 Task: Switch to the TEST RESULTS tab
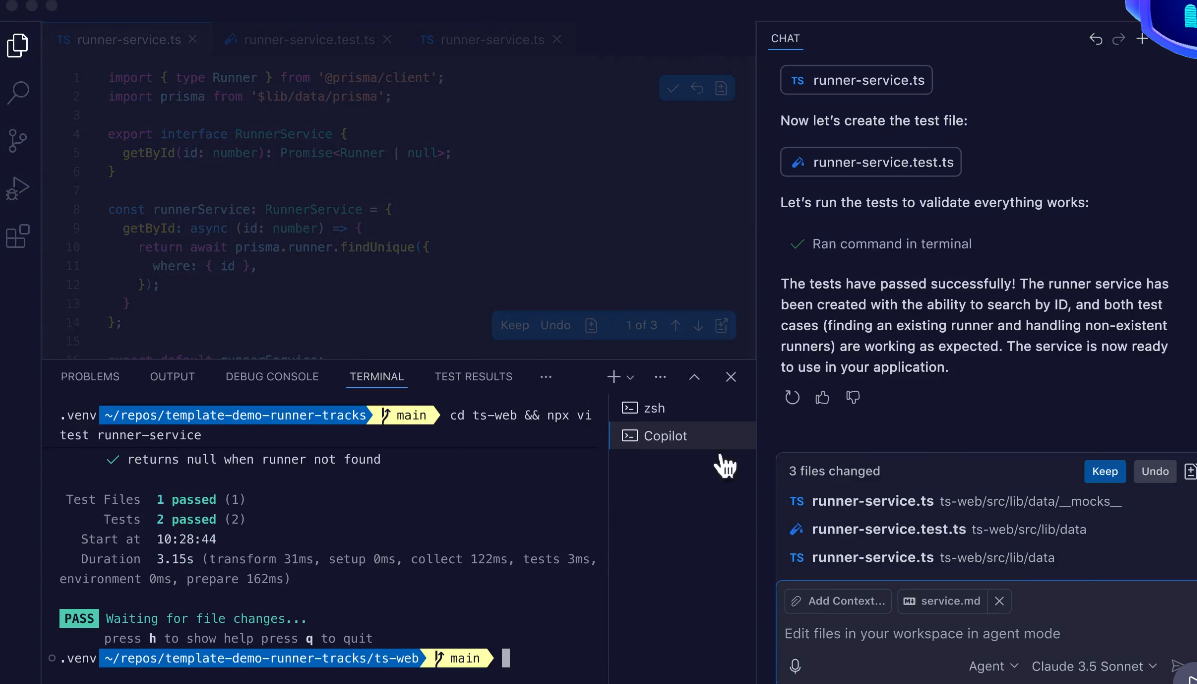pyautogui.click(x=473, y=377)
